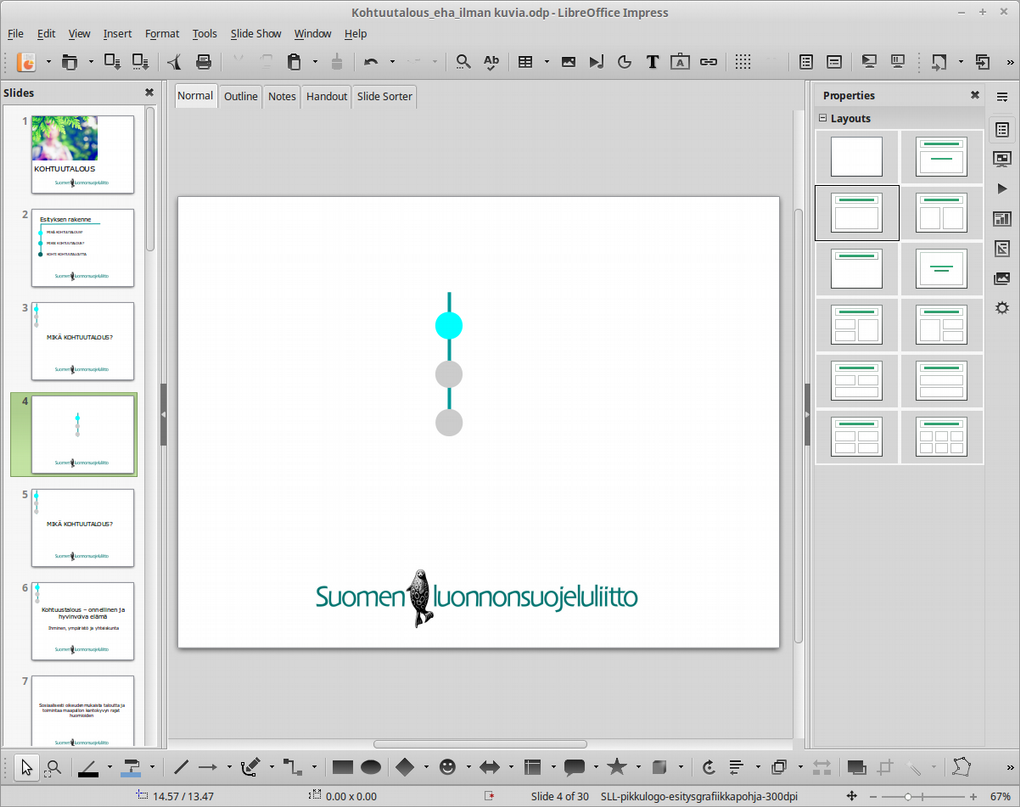Click the Paste clipboard icon
Image resolution: width=1020 pixels, height=807 pixels.
click(294, 62)
